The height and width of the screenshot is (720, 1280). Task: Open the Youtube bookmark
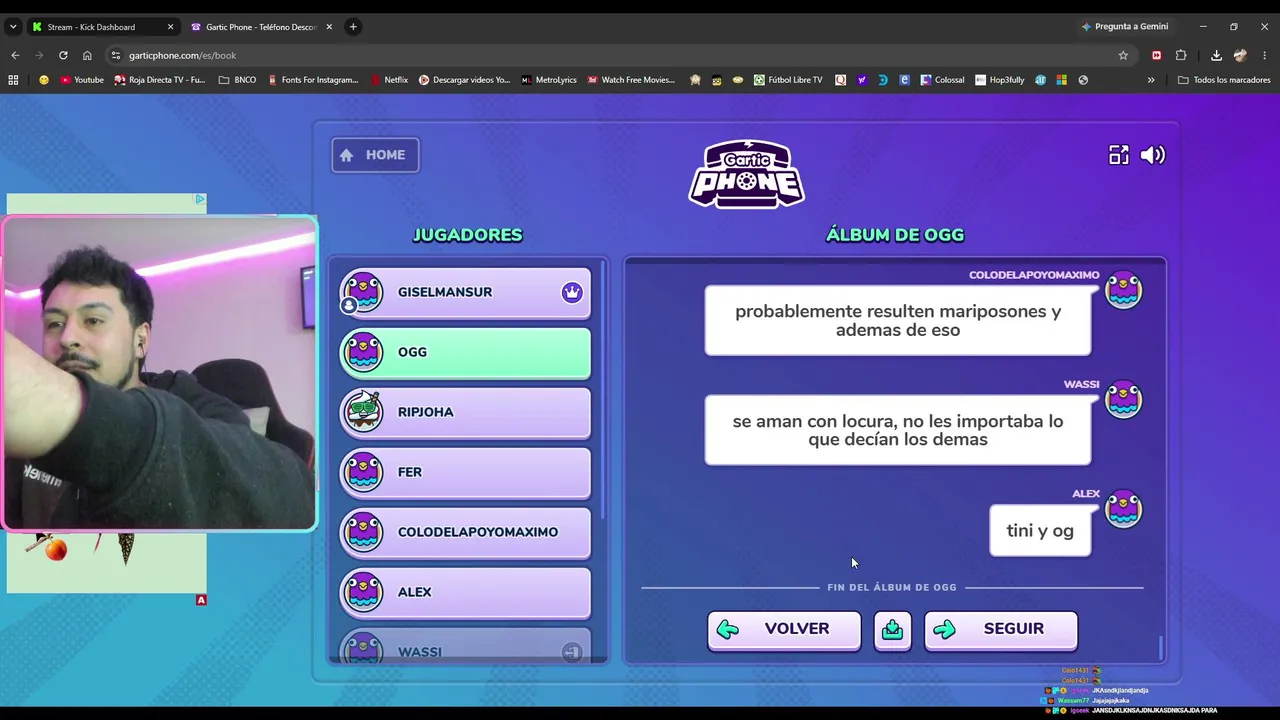82,80
